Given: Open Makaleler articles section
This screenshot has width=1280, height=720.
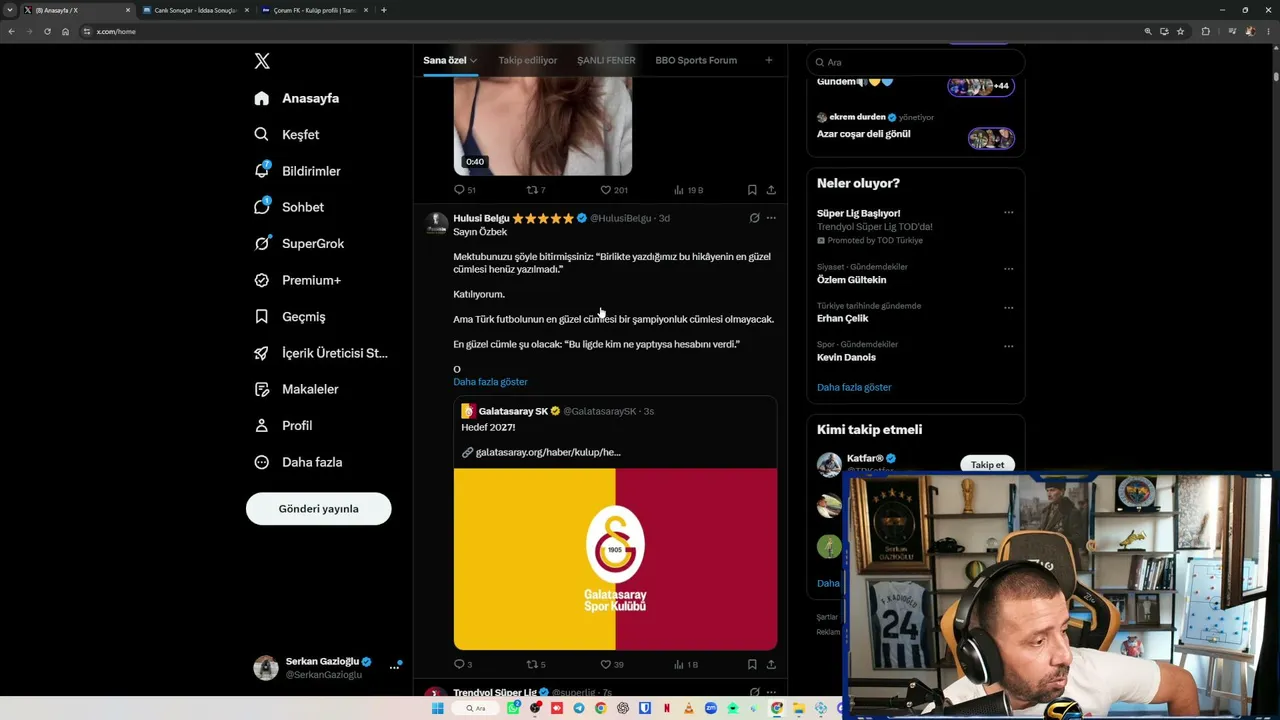Looking at the screenshot, I should [x=296, y=389].
